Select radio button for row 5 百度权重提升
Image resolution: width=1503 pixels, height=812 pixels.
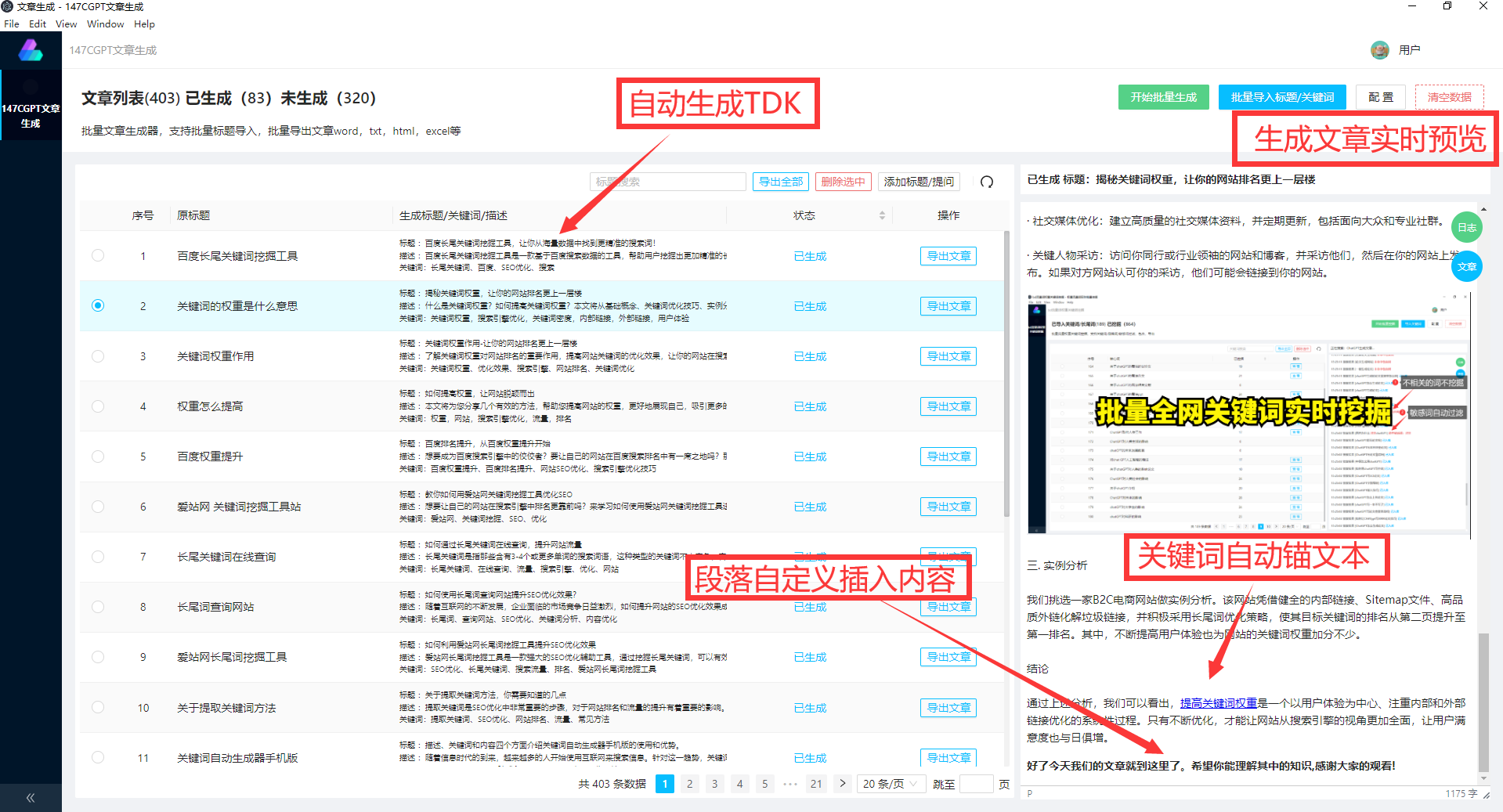point(98,456)
